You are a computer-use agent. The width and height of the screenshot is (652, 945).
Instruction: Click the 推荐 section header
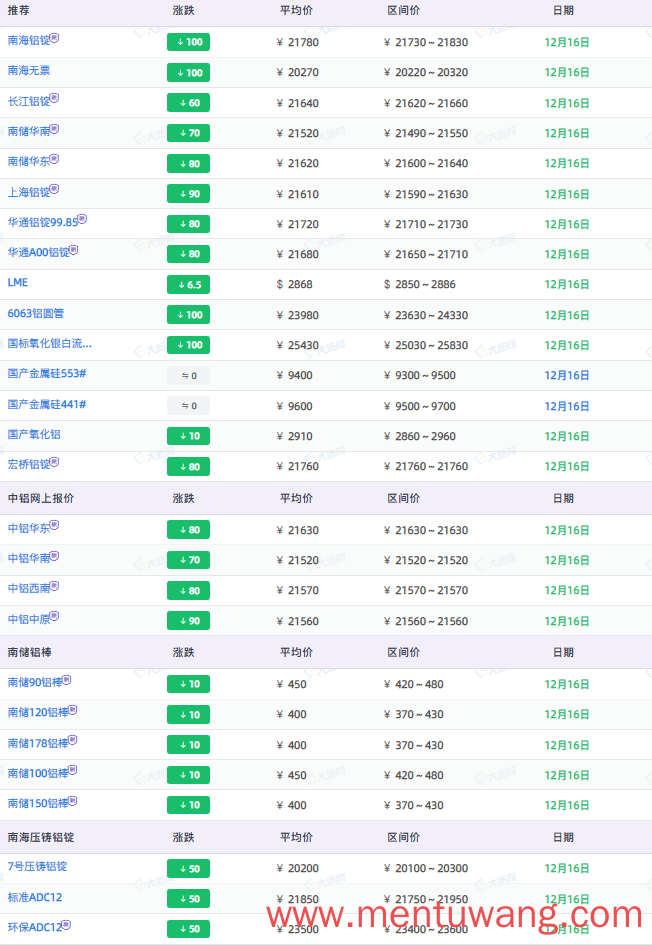pyautogui.click(x=19, y=11)
